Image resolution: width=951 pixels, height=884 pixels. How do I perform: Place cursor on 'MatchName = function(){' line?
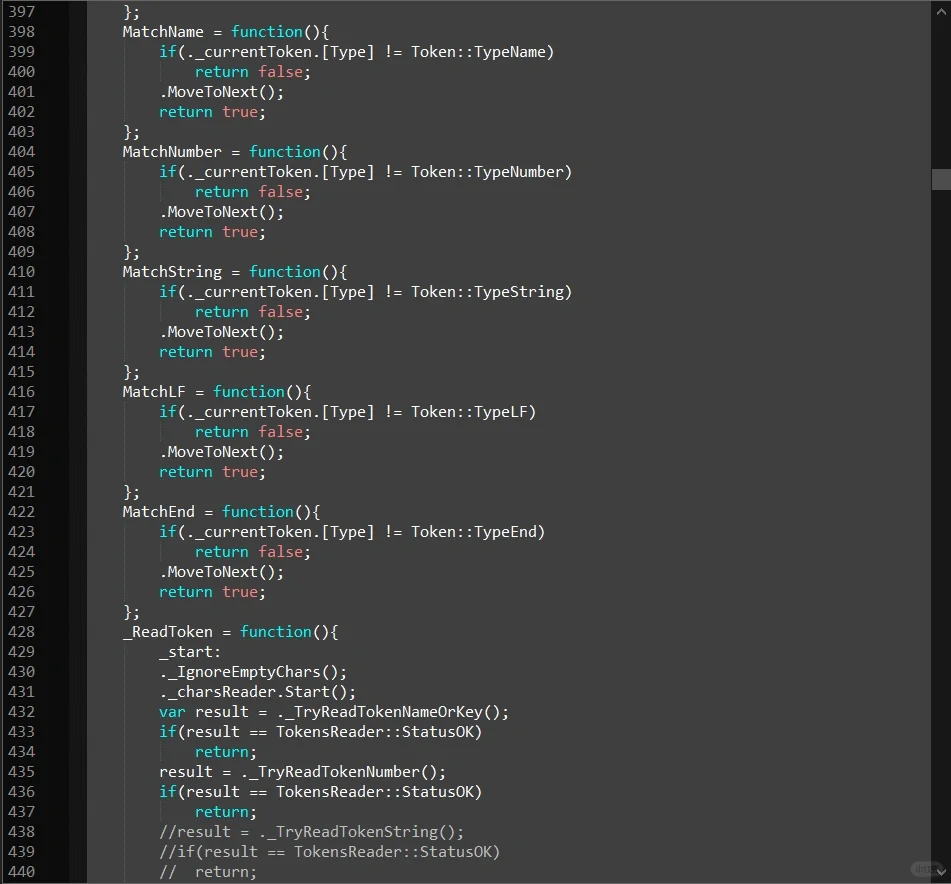coord(226,32)
